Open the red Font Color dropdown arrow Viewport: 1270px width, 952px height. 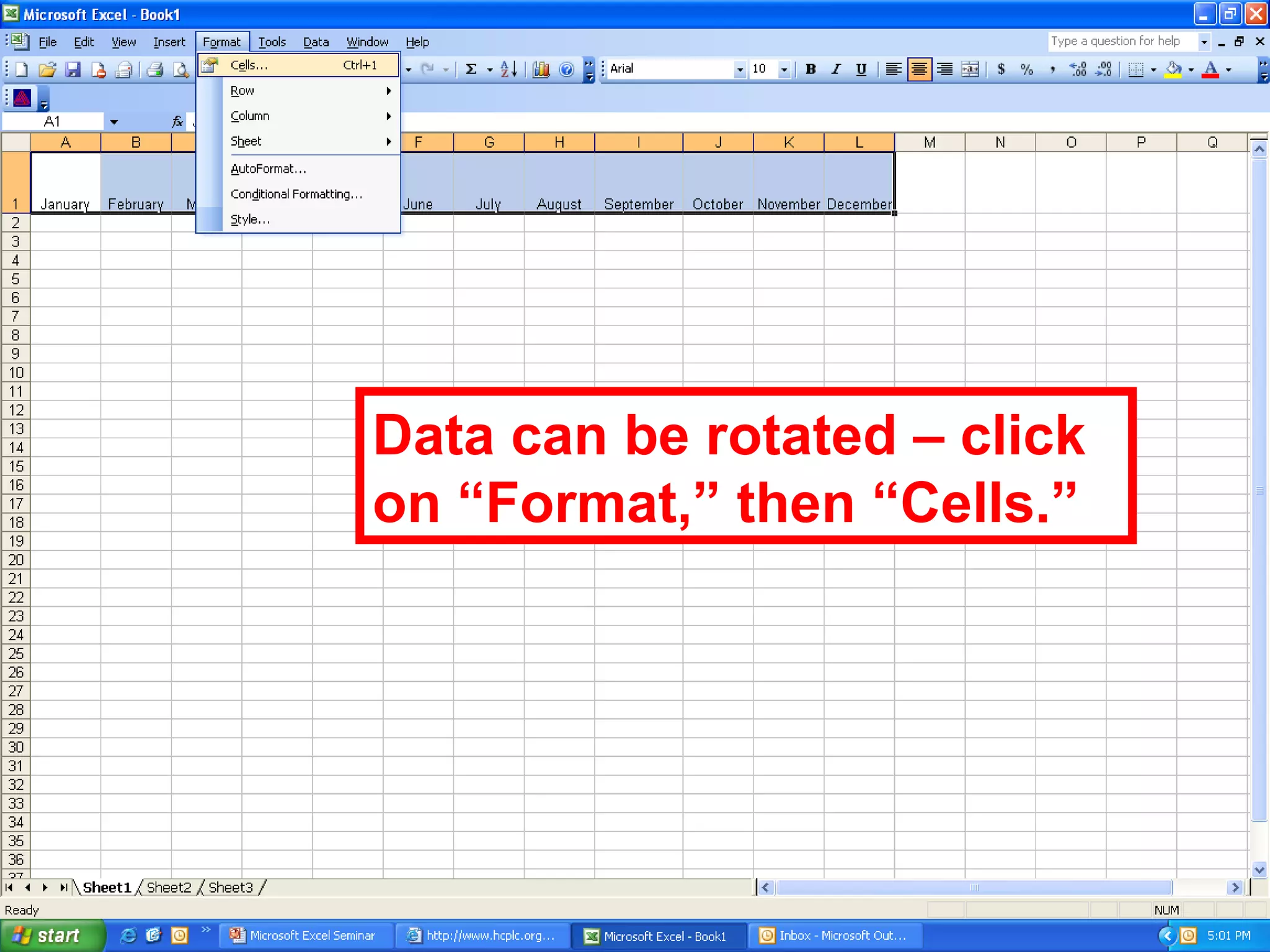(1228, 69)
